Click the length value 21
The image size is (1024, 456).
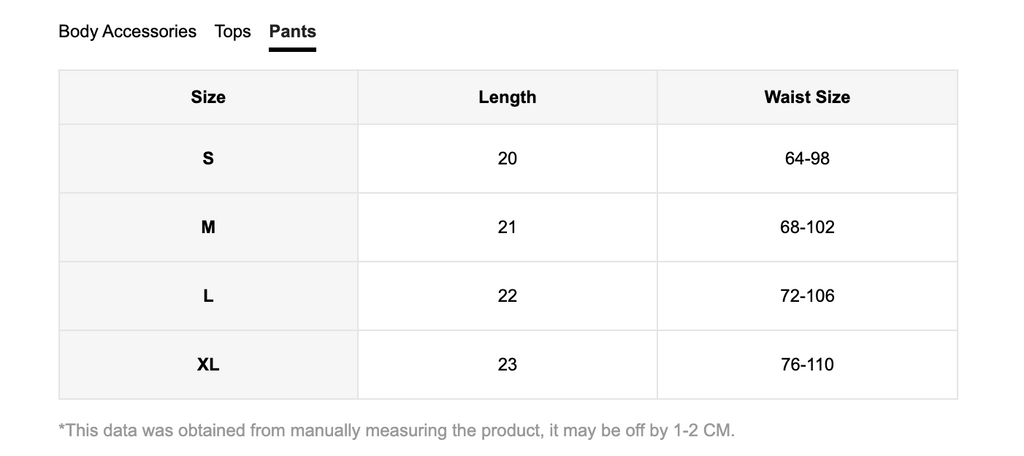507,227
